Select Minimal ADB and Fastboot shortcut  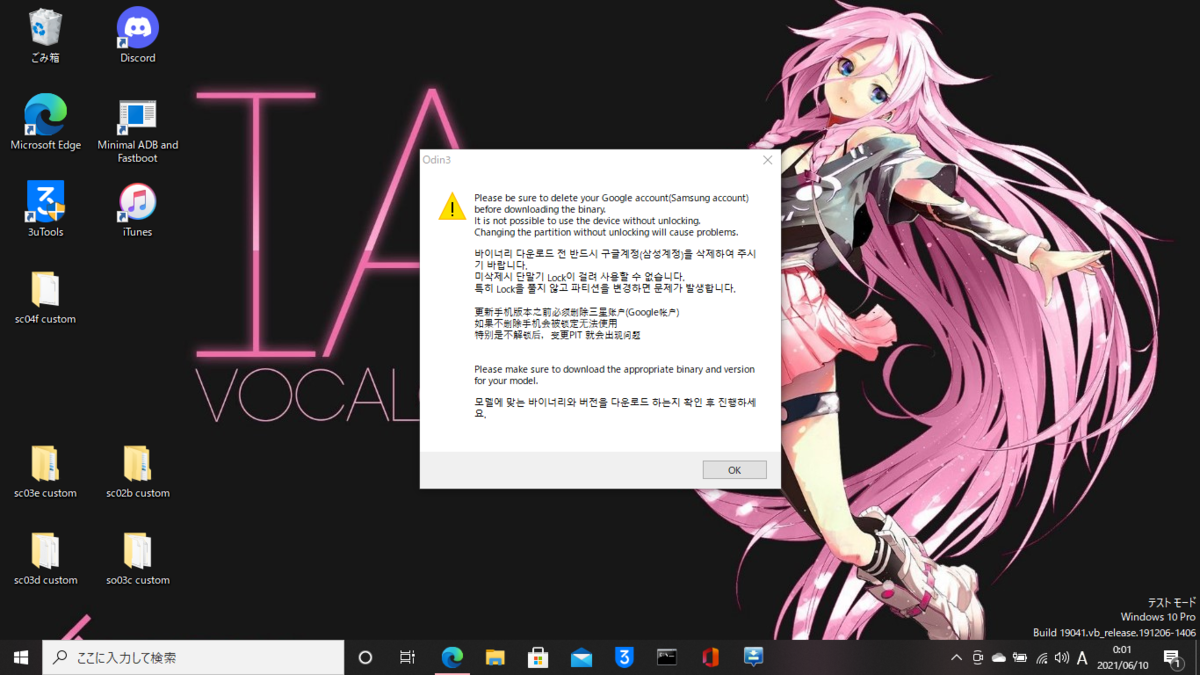pos(137,131)
